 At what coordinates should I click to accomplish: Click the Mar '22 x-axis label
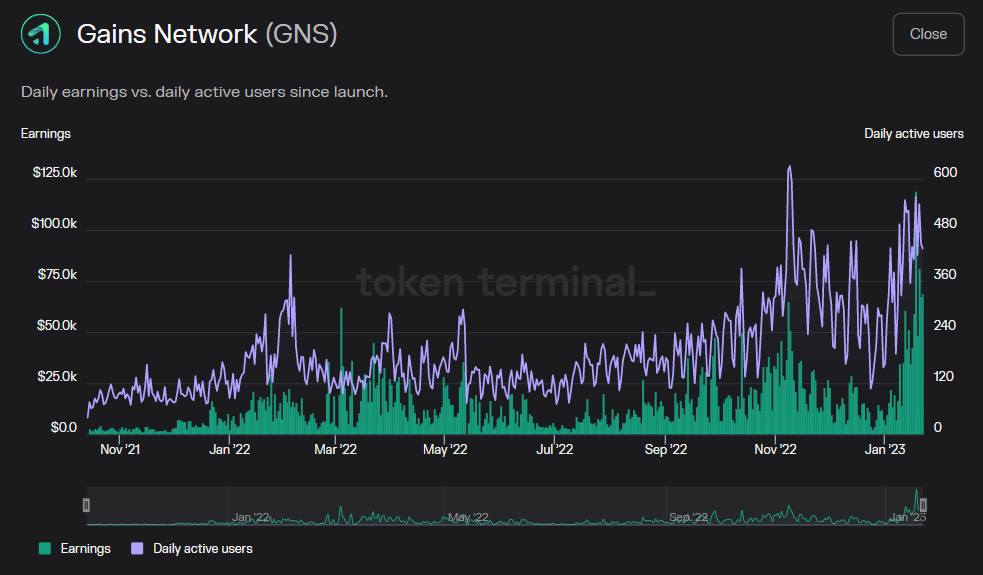pos(335,450)
